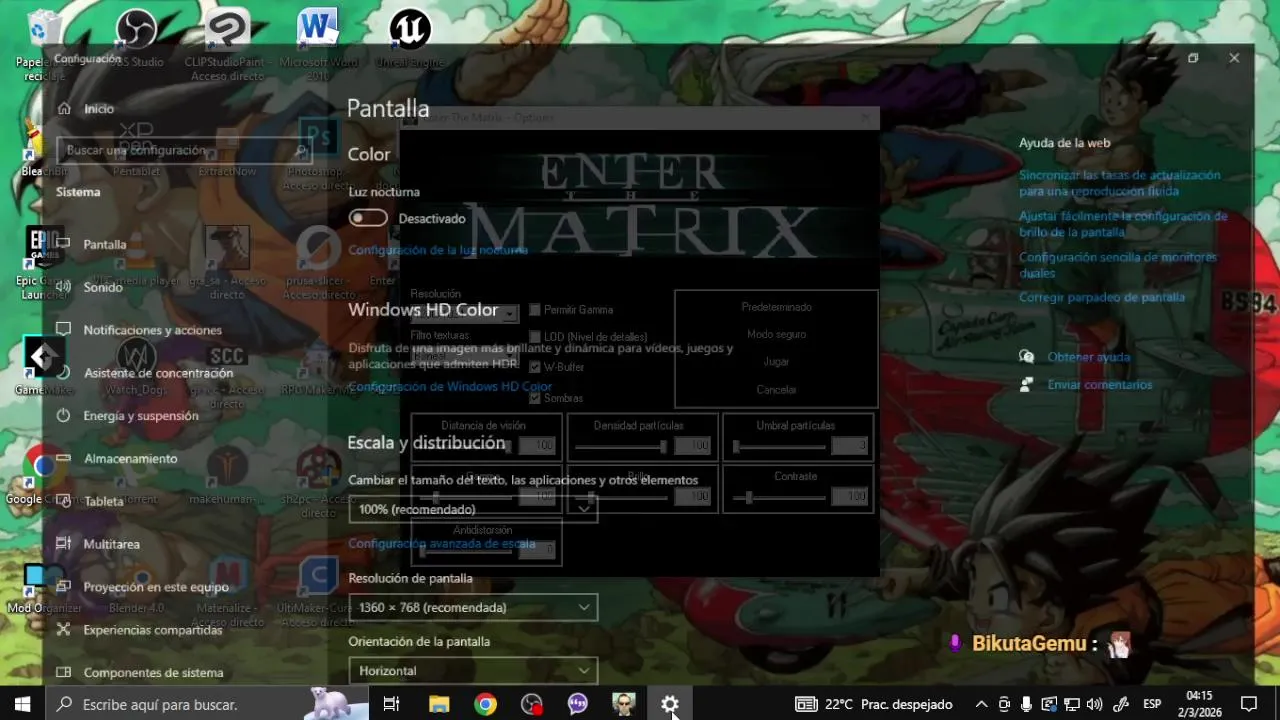The image size is (1280, 720).
Task: Open Configuración de la luz nocturna link
Action: point(437,250)
